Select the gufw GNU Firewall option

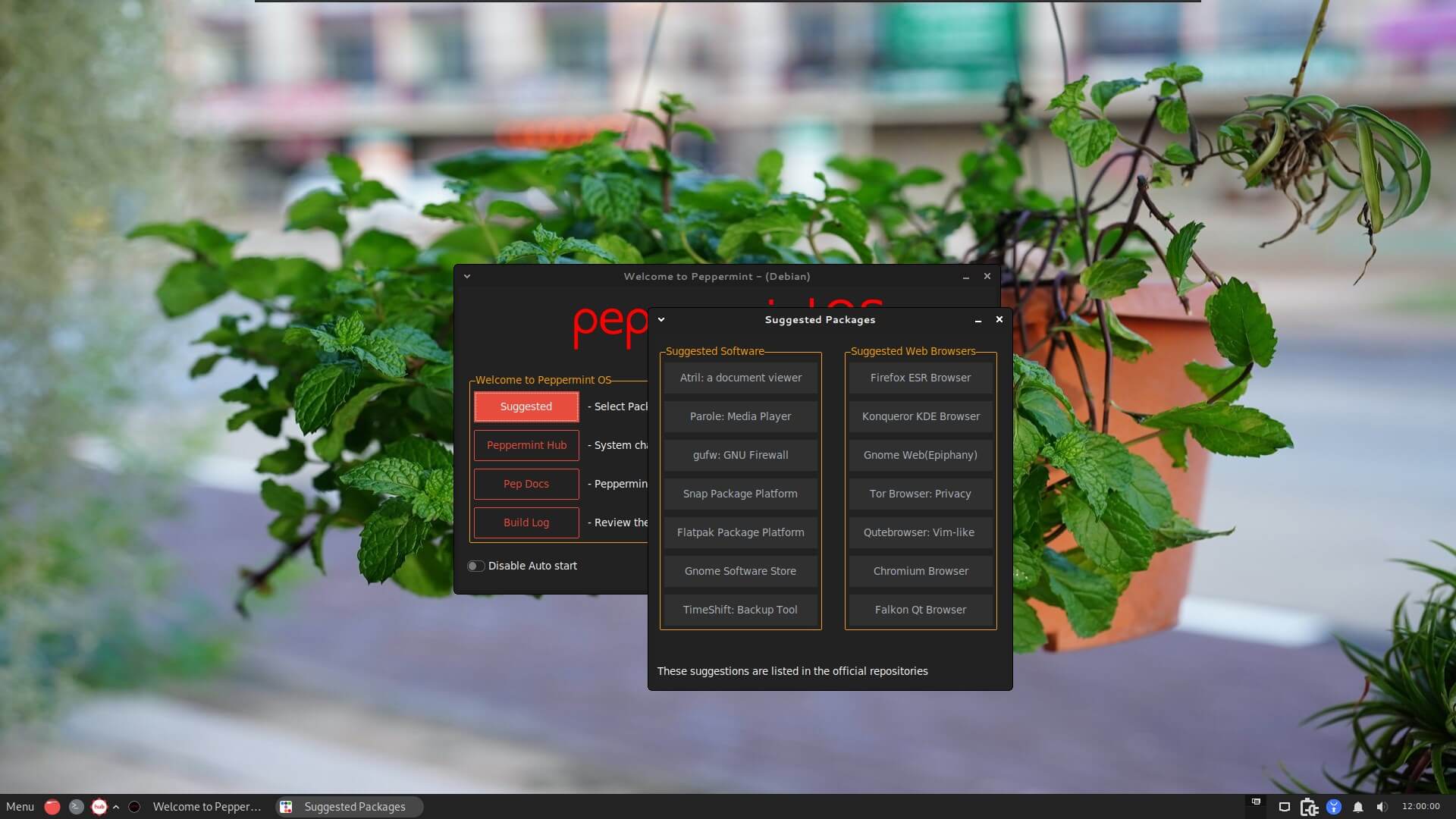(x=740, y=454)
